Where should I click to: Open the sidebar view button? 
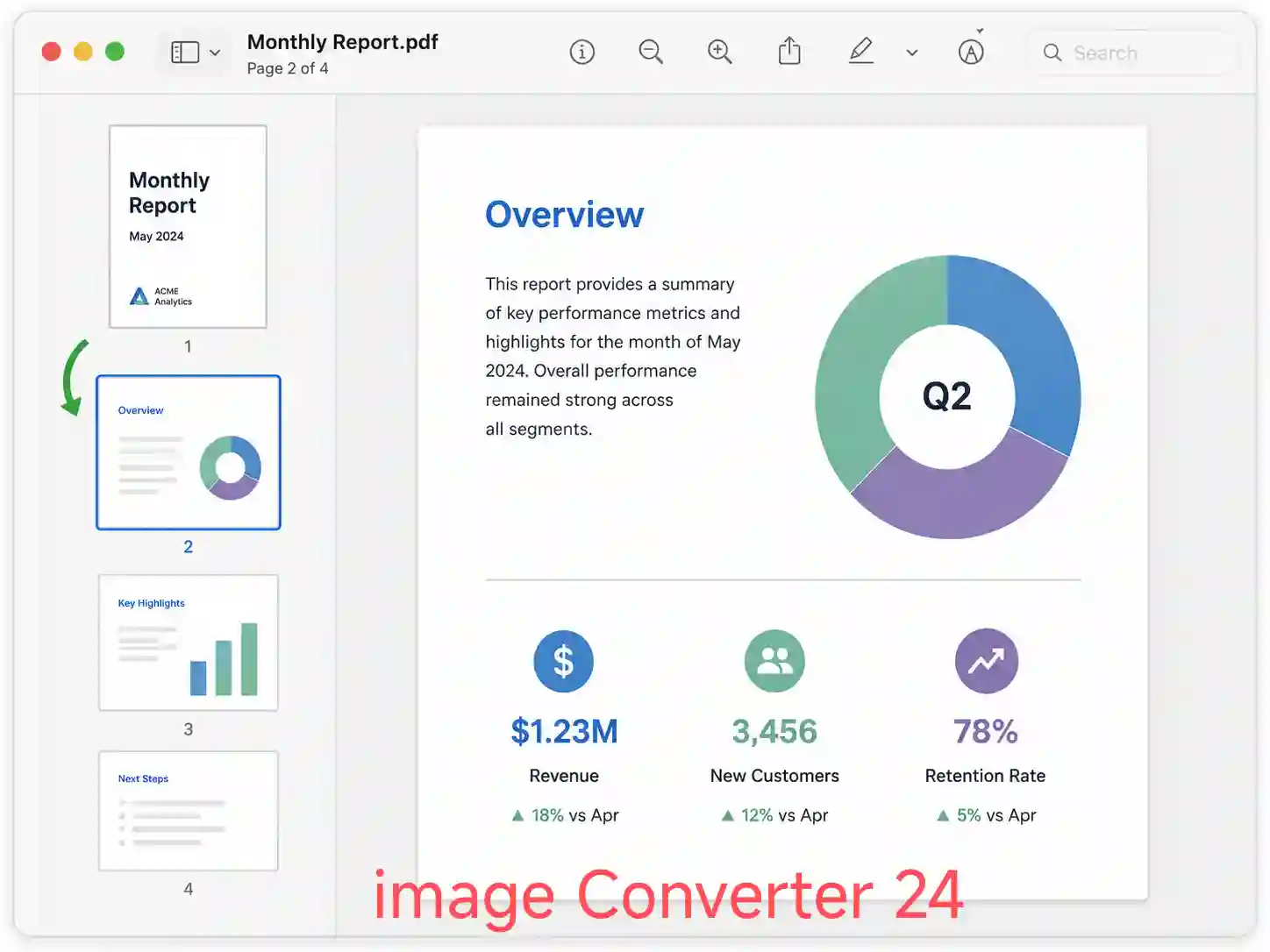185,53
